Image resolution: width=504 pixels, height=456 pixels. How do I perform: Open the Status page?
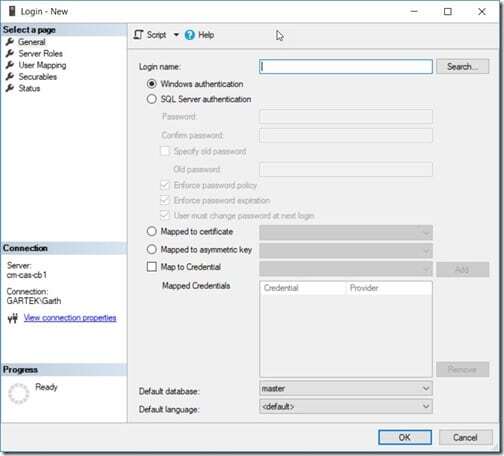point(29,88)
